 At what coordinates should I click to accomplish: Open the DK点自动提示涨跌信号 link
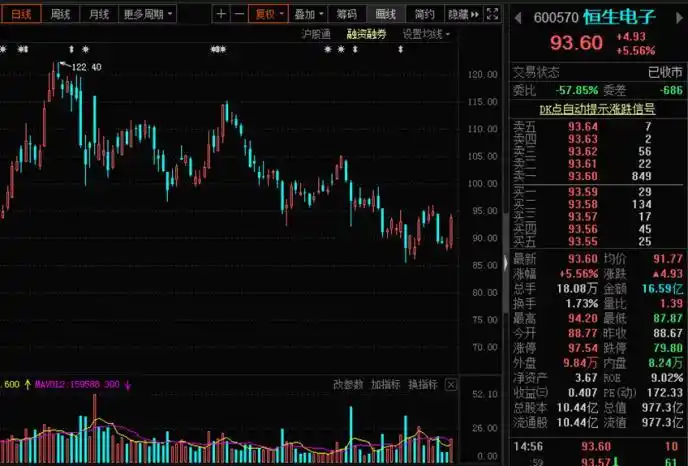click(x=597, y=109)
